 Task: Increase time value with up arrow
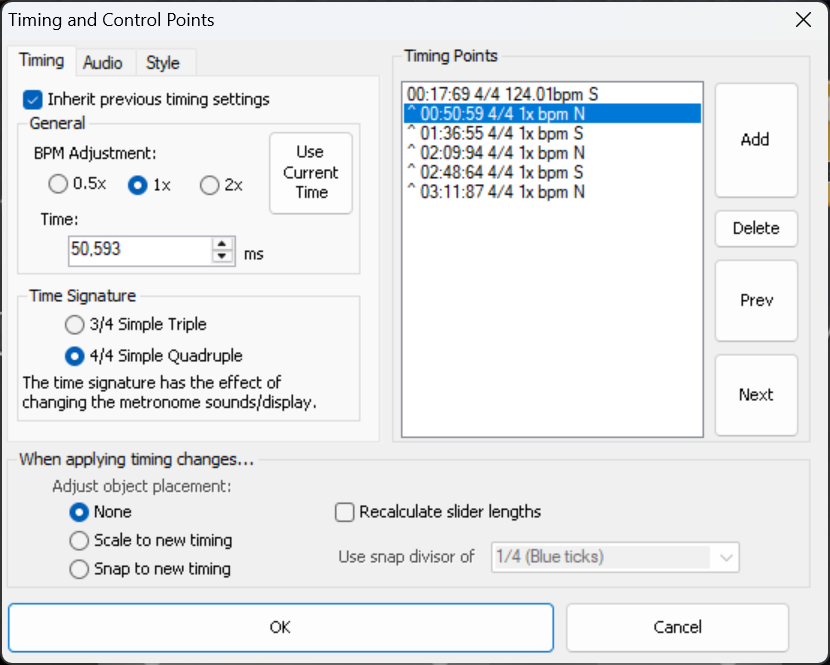click(222, 243)
